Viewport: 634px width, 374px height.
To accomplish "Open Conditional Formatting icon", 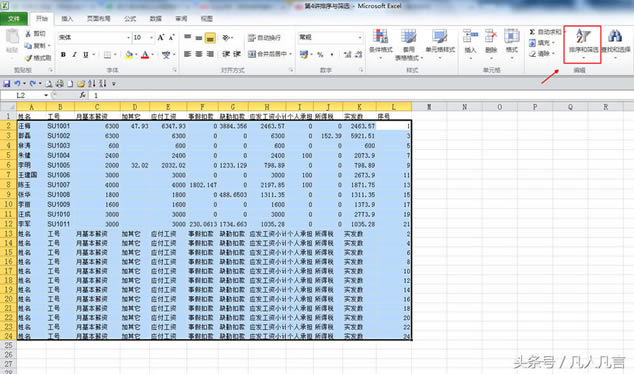I will click(380, 36).
